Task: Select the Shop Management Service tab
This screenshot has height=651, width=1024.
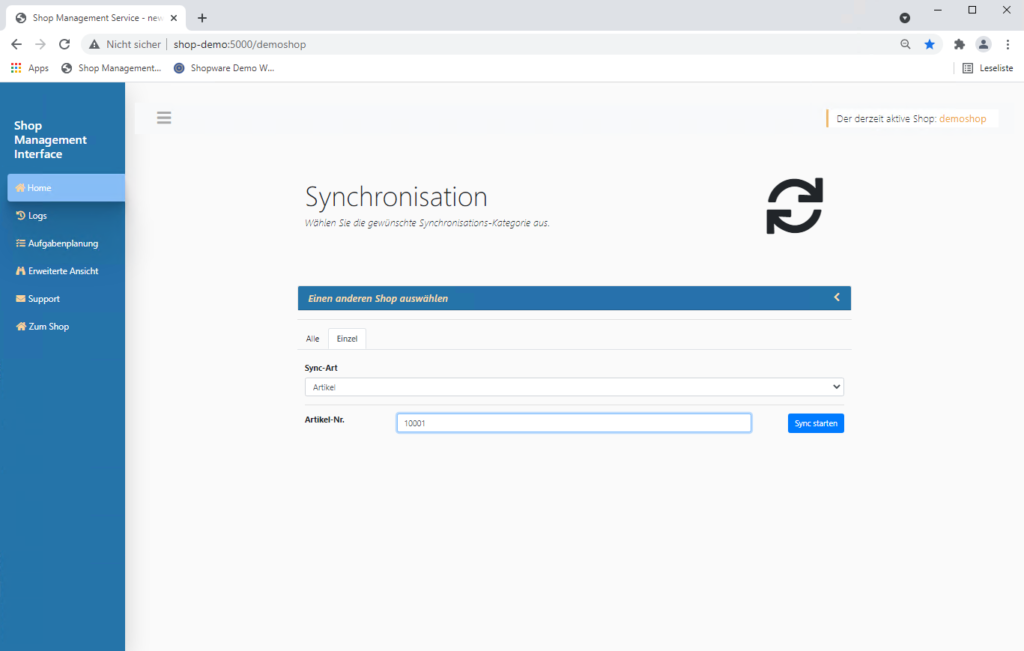Action: tap(96, 18)
